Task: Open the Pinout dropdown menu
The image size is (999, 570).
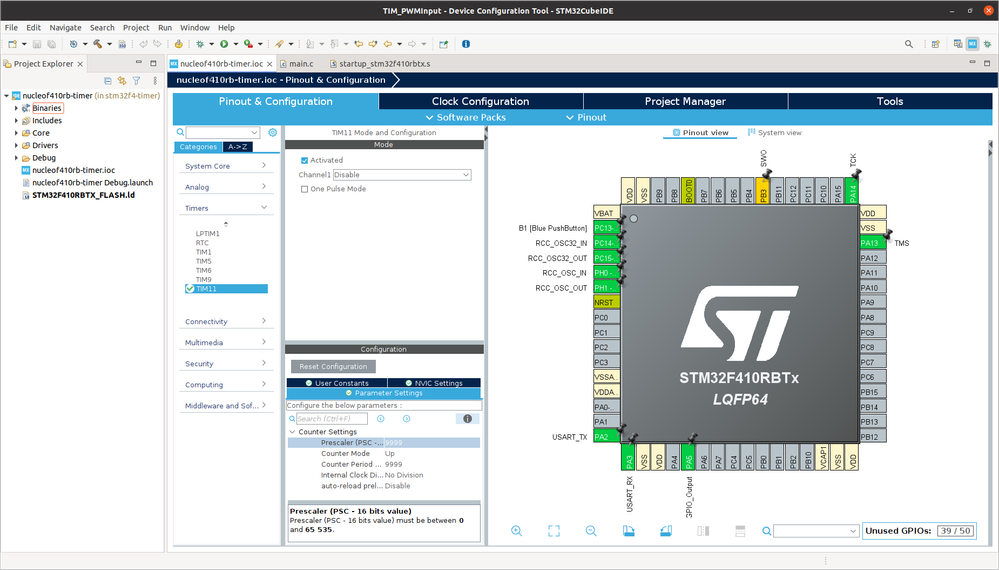Action: coord(586,117)
